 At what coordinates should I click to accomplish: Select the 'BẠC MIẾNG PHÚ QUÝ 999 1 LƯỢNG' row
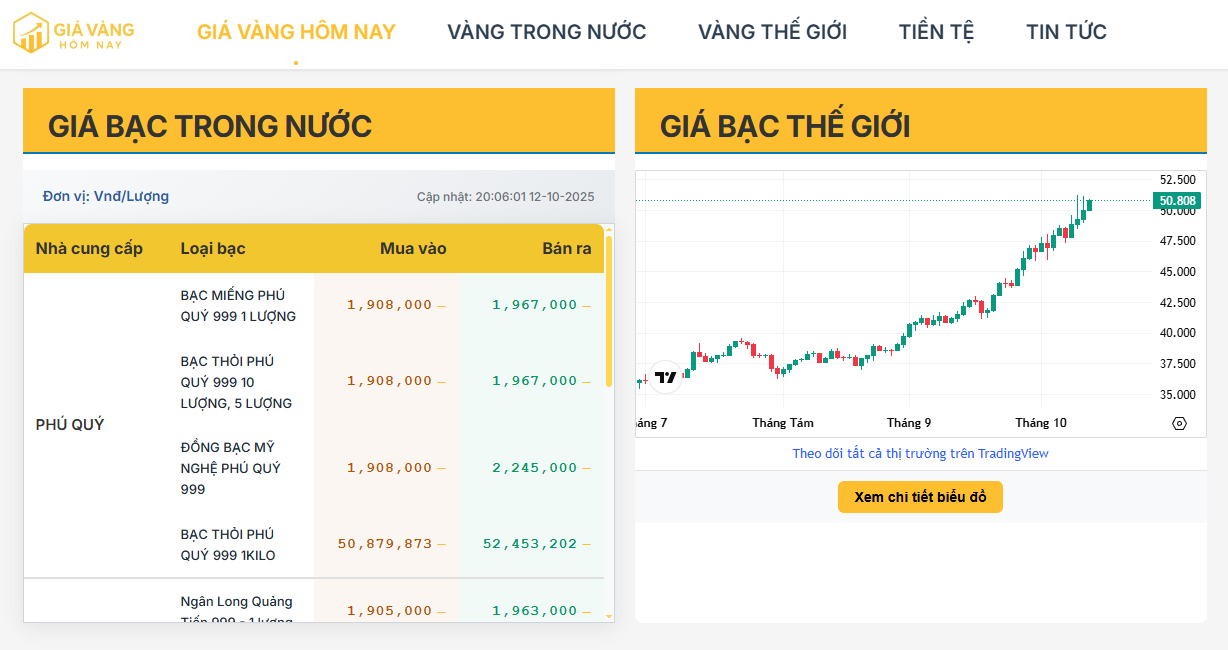[238, 306]
